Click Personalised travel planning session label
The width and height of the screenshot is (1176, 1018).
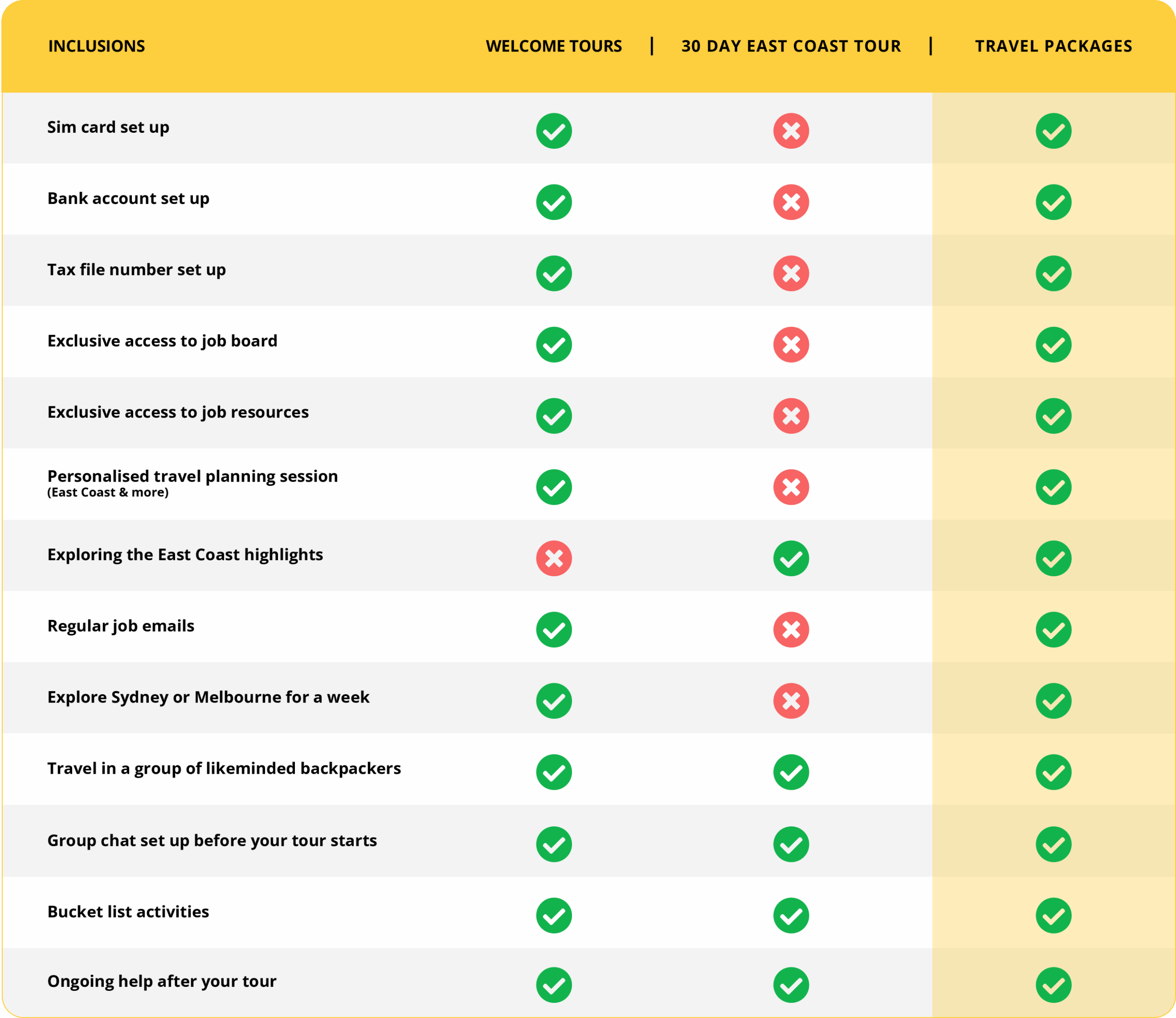pos(192,476)
